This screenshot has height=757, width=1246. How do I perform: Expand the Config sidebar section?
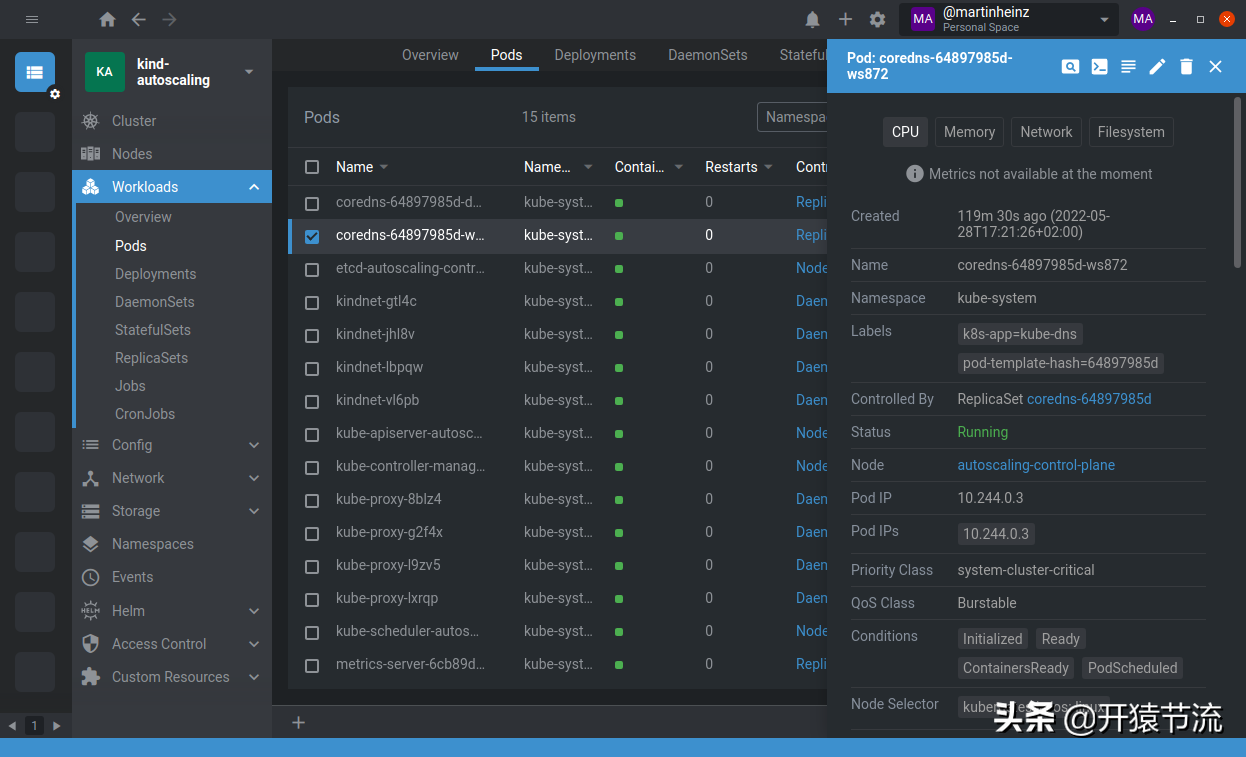click(x=253, y=445)
